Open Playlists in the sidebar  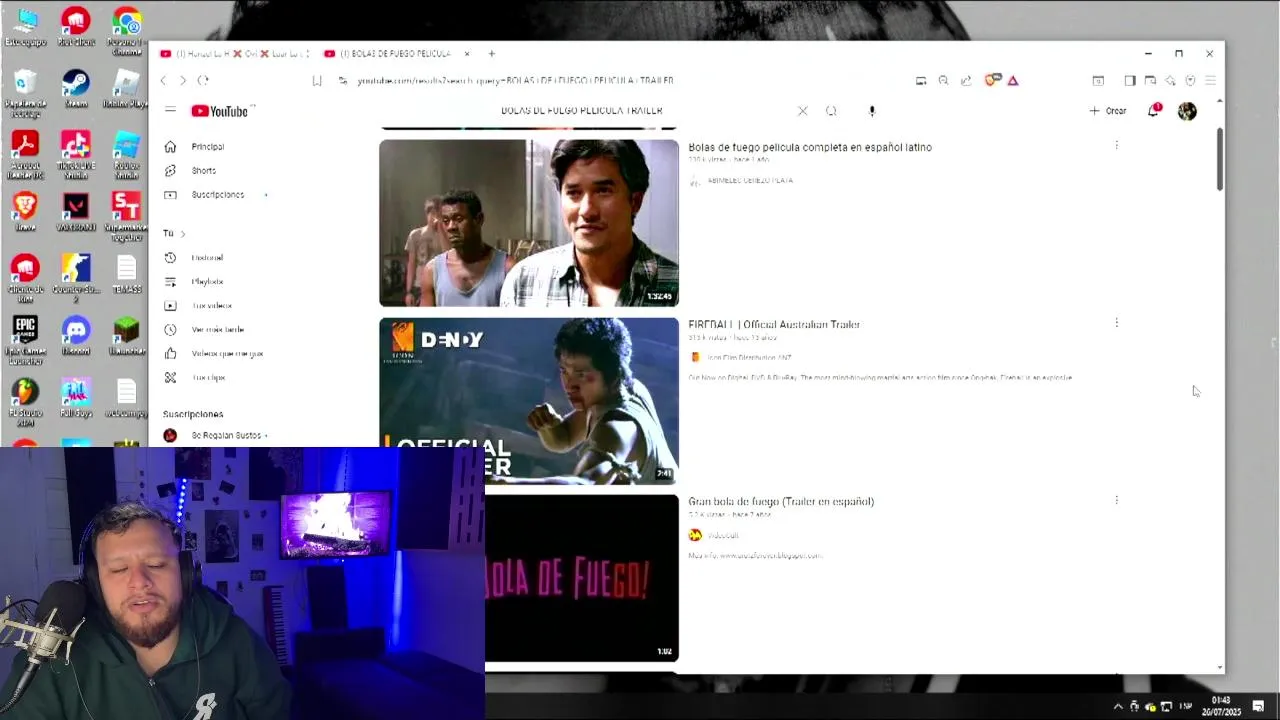207,282
